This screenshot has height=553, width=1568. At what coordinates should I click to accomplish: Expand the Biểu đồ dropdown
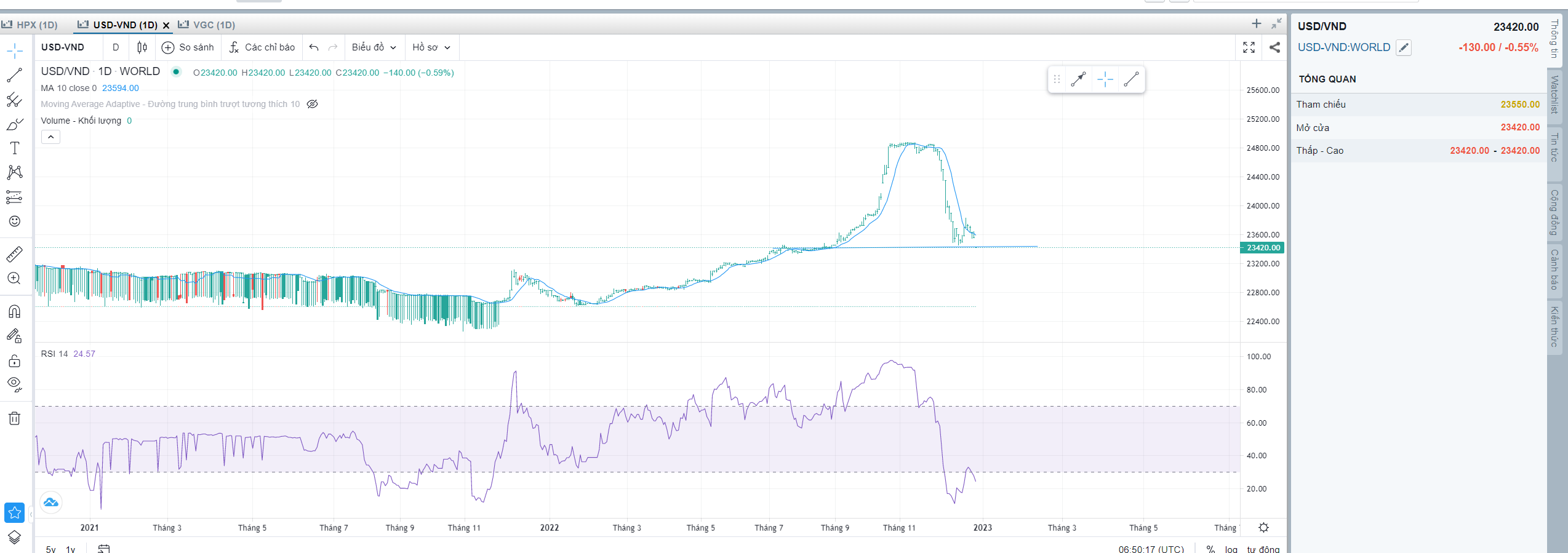374,47
